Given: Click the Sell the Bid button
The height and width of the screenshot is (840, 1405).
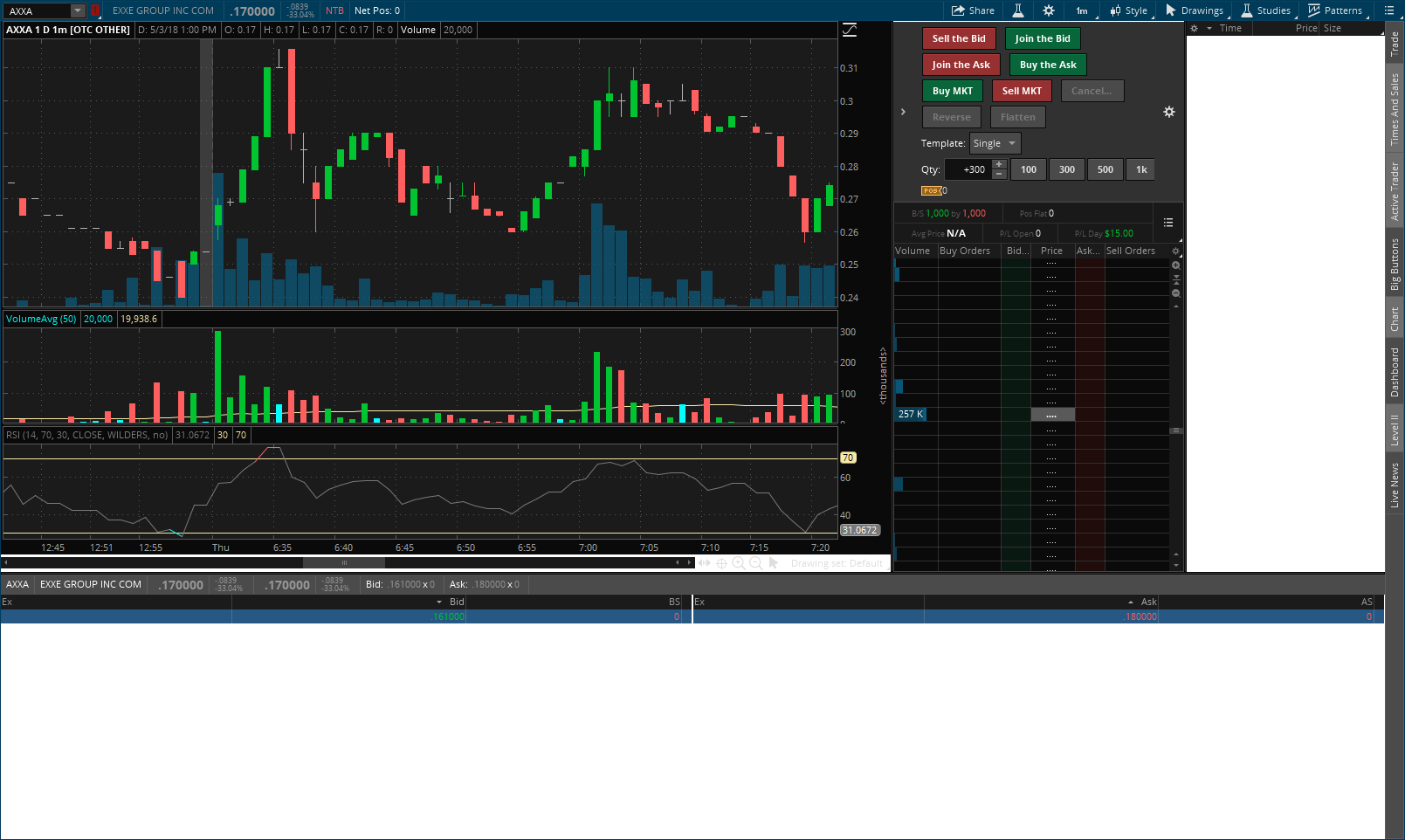Looking at the screenshot, I should pyautogui.click(x=959, y=38).
